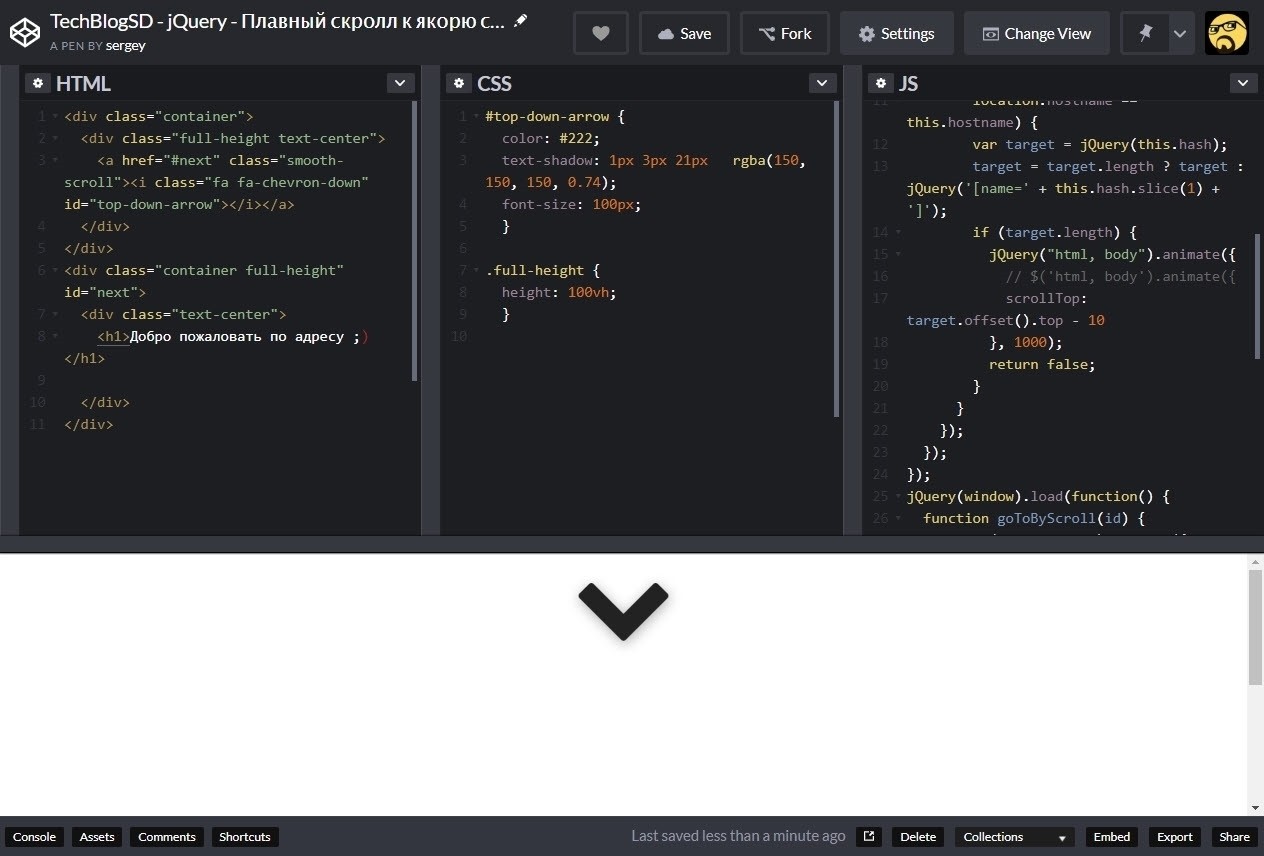Screen dimensions: 1264x856
Task: Fold HTML code at line 2
Action: tap(56, 138)
